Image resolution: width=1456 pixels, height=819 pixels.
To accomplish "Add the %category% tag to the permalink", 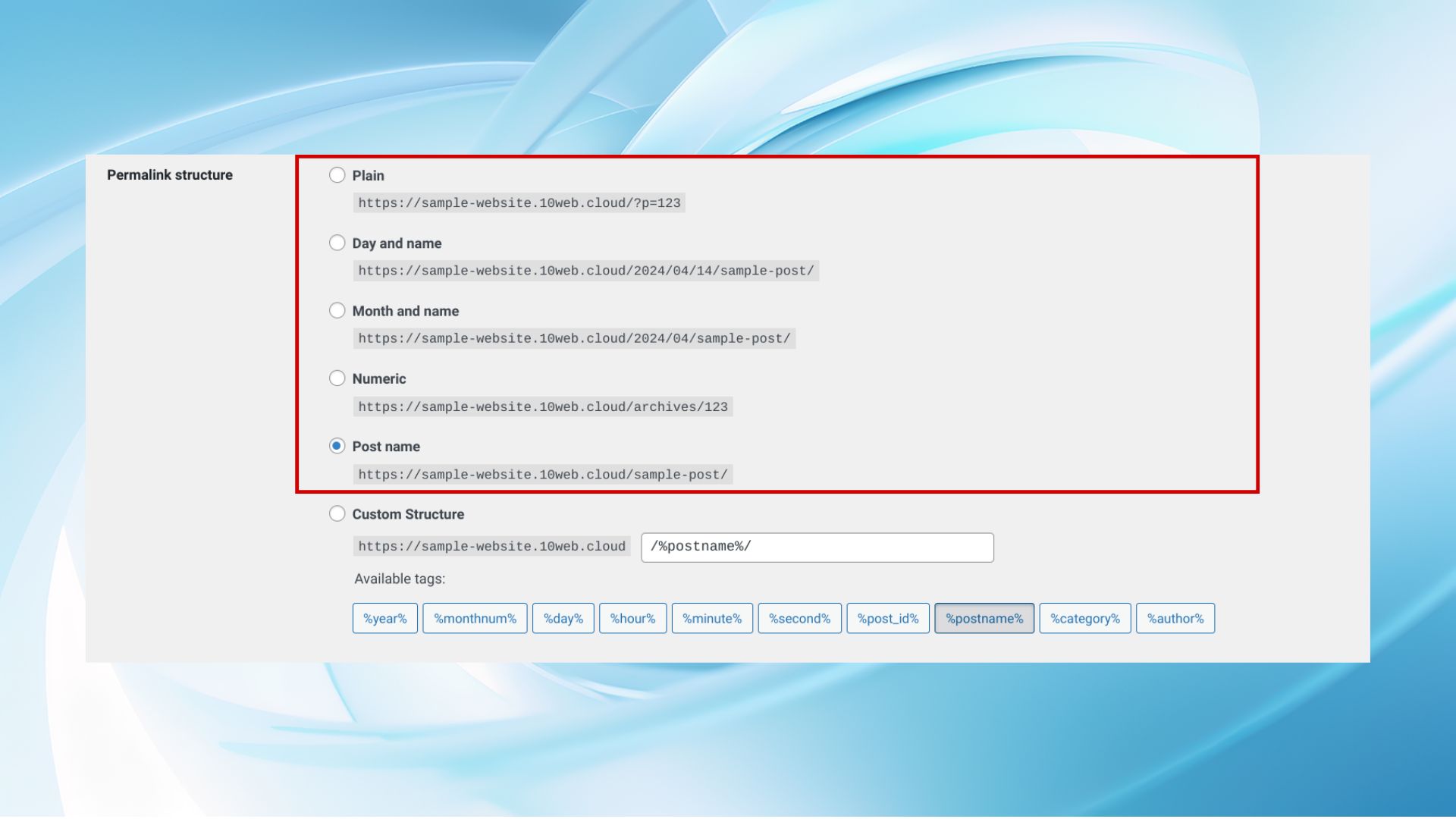I will [x=1084, y=618].
